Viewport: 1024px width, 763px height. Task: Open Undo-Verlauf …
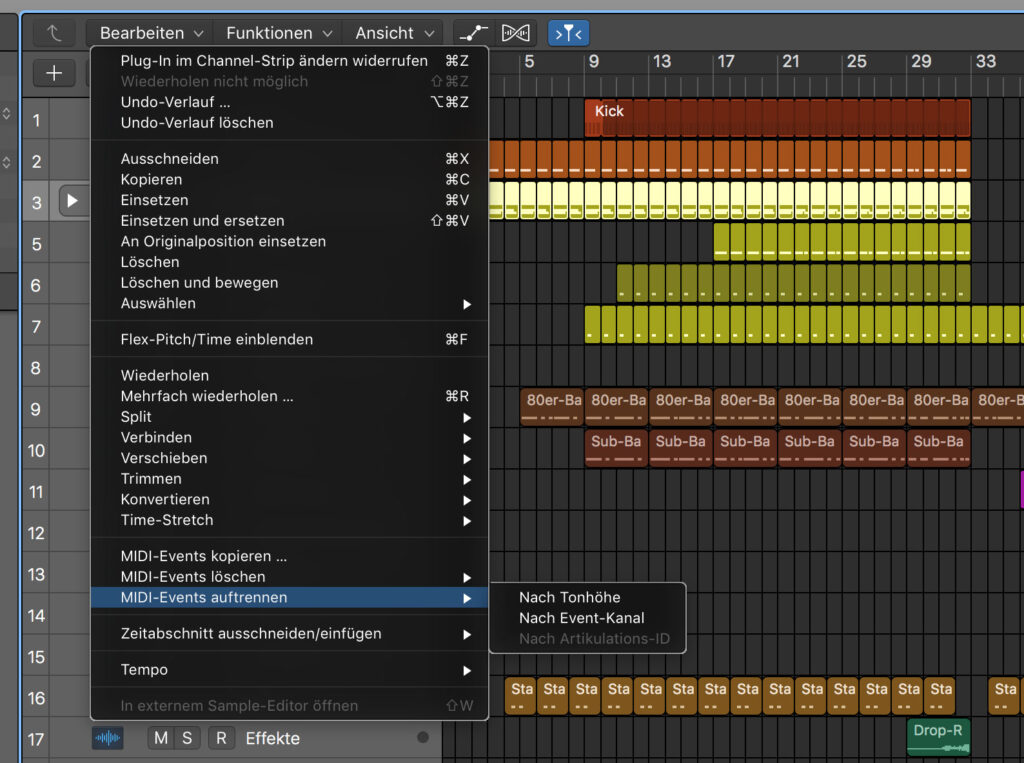tap(289, 102)
